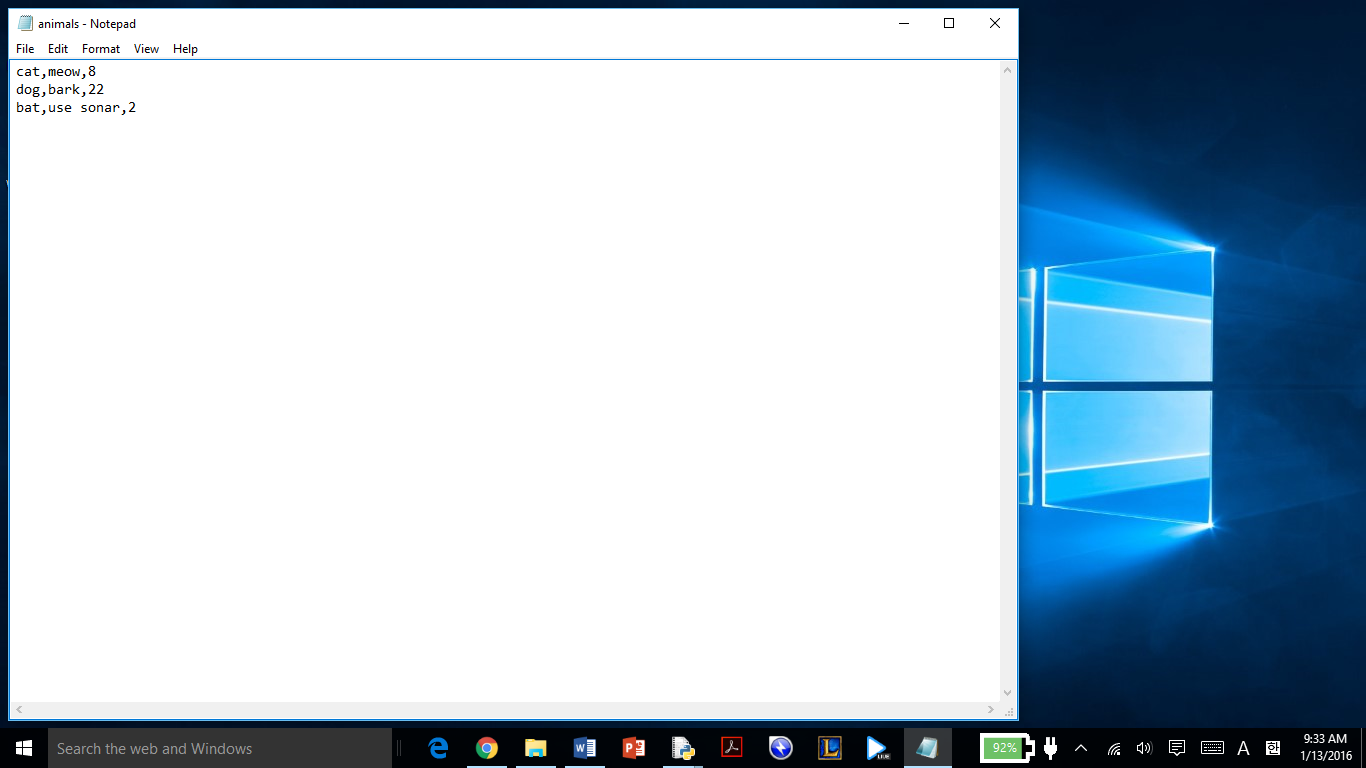Screen dimensions: 1366x768
Task: Check the battery status icon
Action: pyautogui.click(x=1005, y=748)
